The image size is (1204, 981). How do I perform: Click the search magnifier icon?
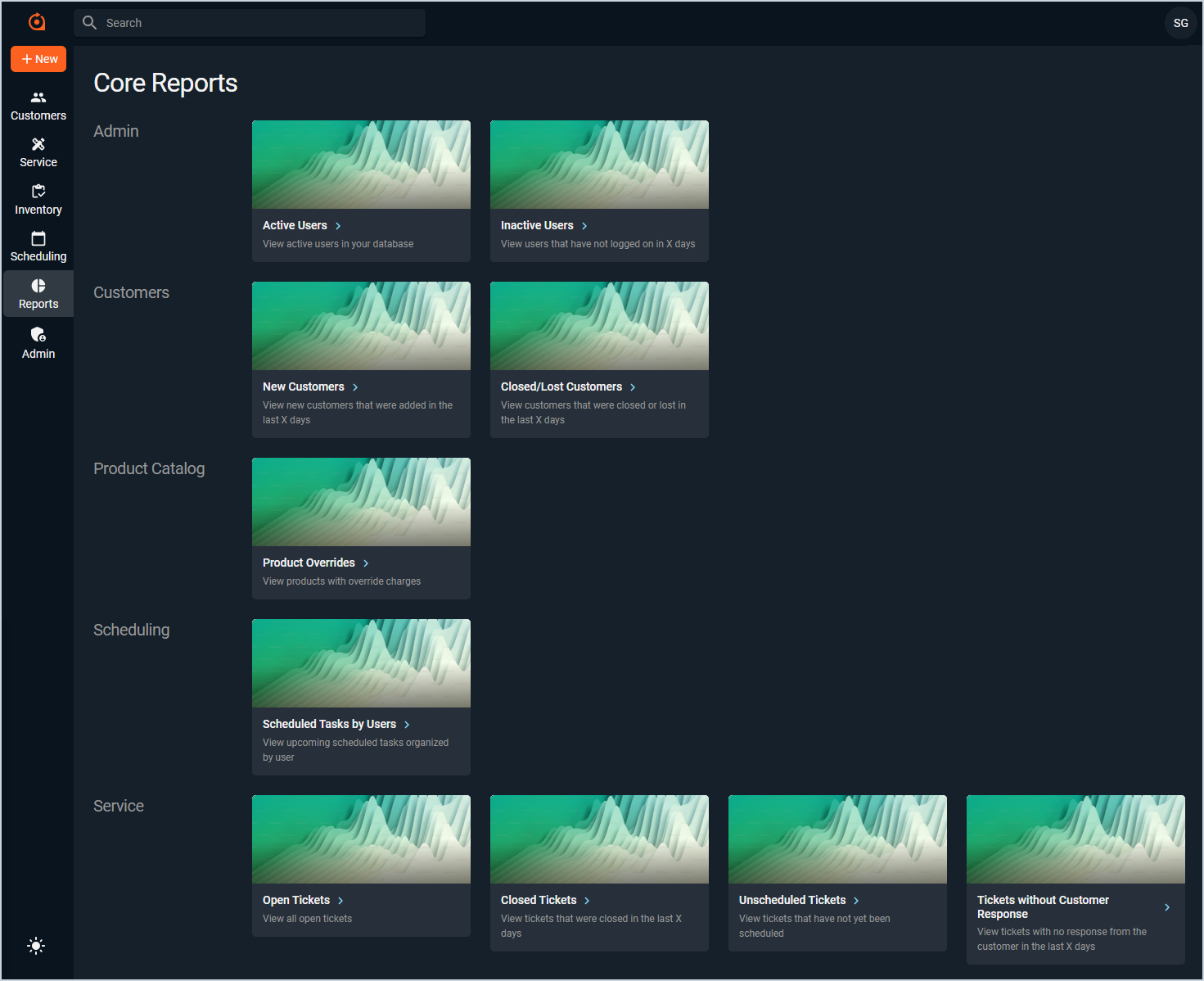pos(90,23)
